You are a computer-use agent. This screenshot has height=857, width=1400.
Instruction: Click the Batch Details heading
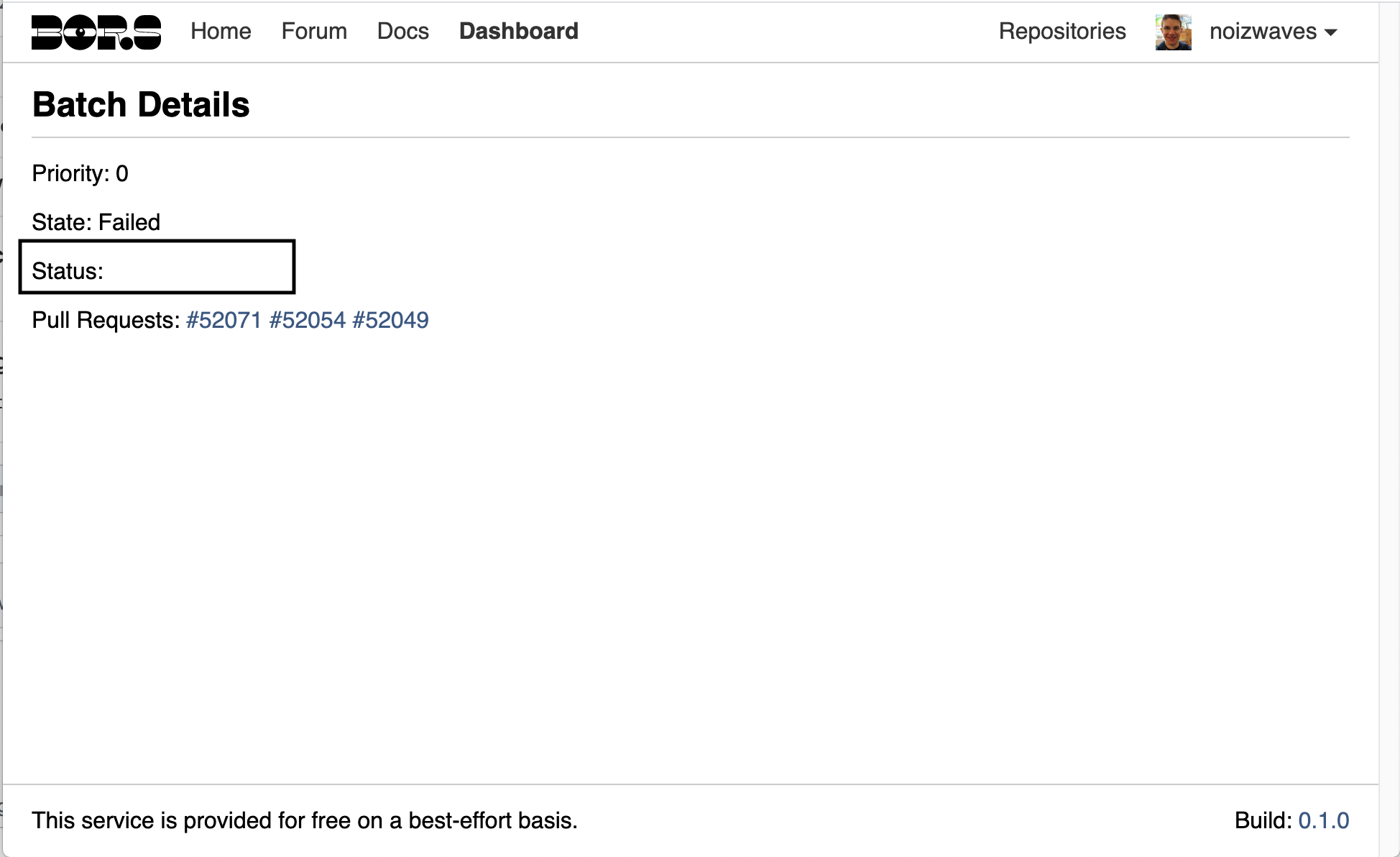click(141, 105)
